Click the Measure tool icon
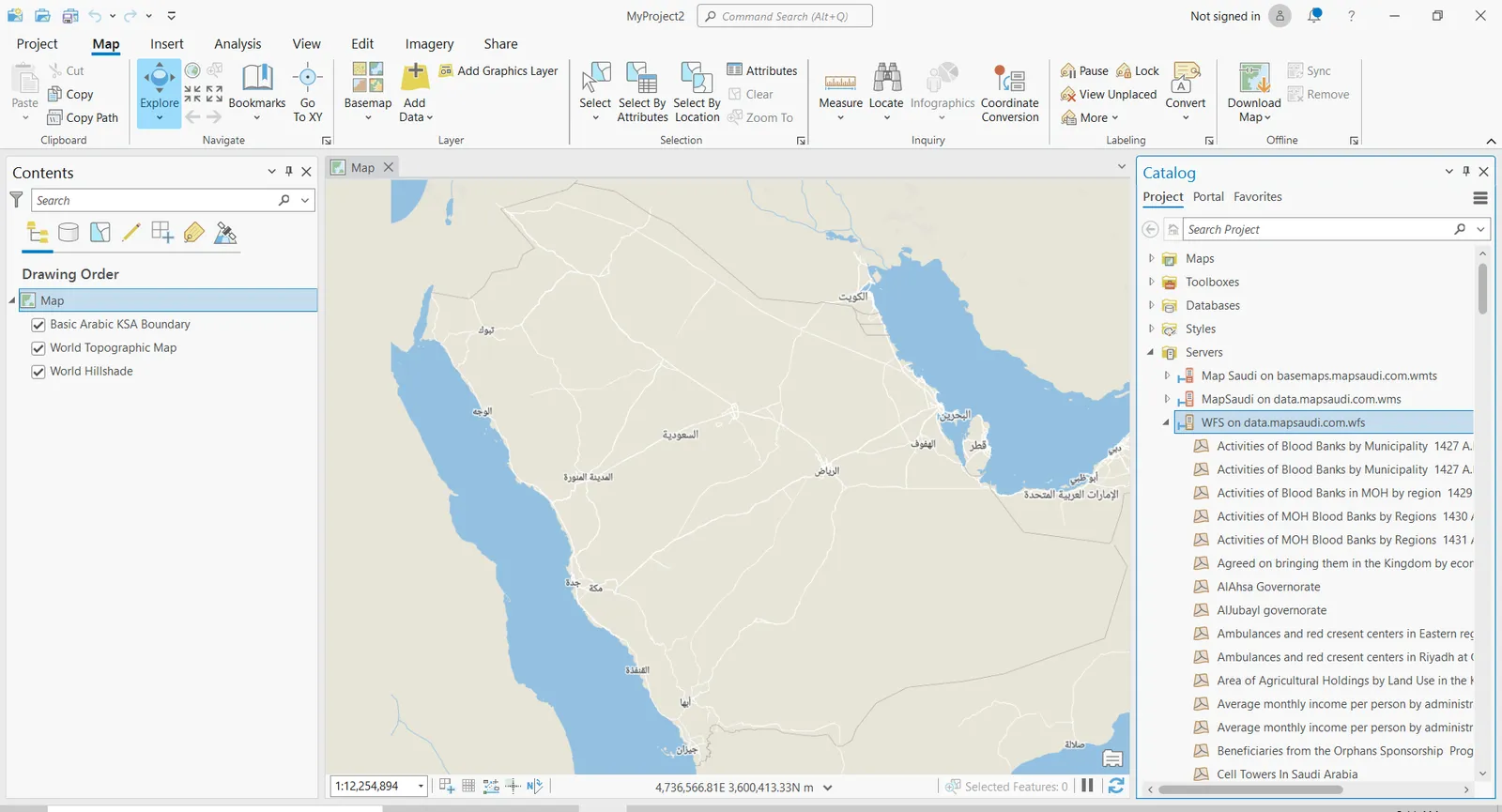The image size is (1502, 812). pos(840,81)
